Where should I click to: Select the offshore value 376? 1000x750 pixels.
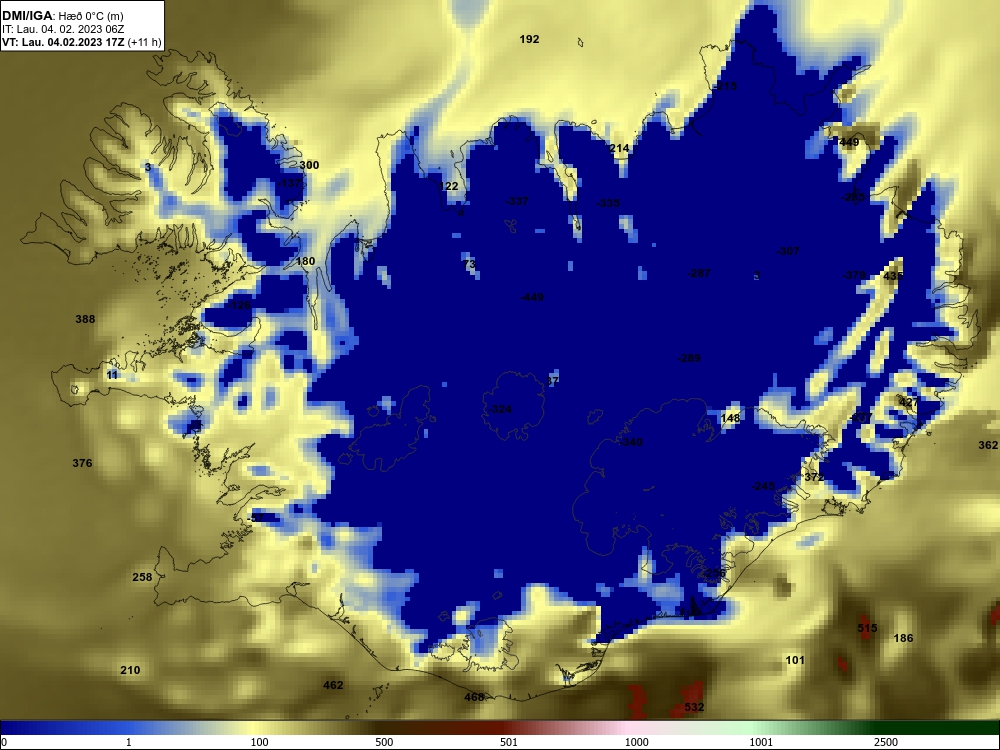tap(82, 464)
